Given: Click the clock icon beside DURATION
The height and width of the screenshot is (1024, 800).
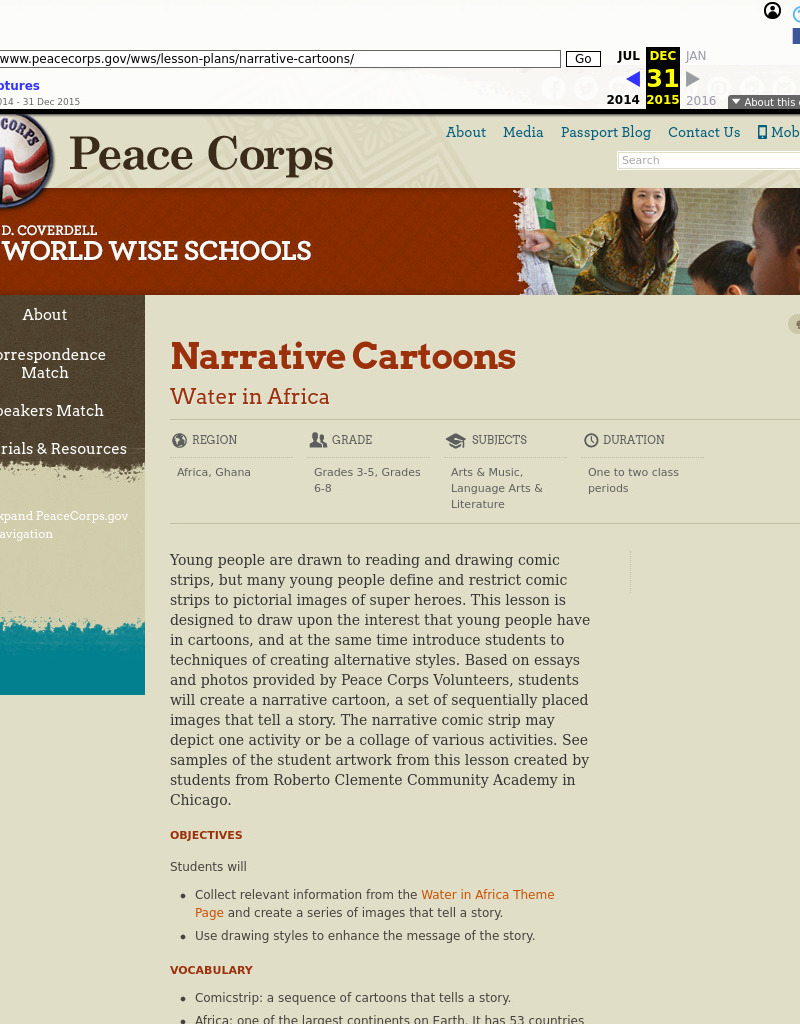Looking at the screenshot, I should (x=591, y=439).
